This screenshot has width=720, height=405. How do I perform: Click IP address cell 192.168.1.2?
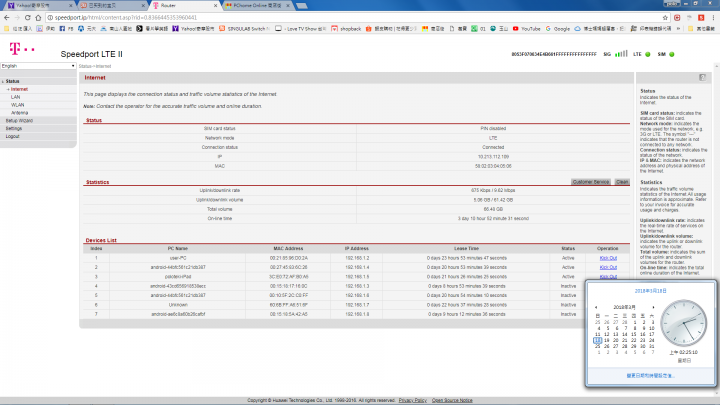[x=357, y=258]
